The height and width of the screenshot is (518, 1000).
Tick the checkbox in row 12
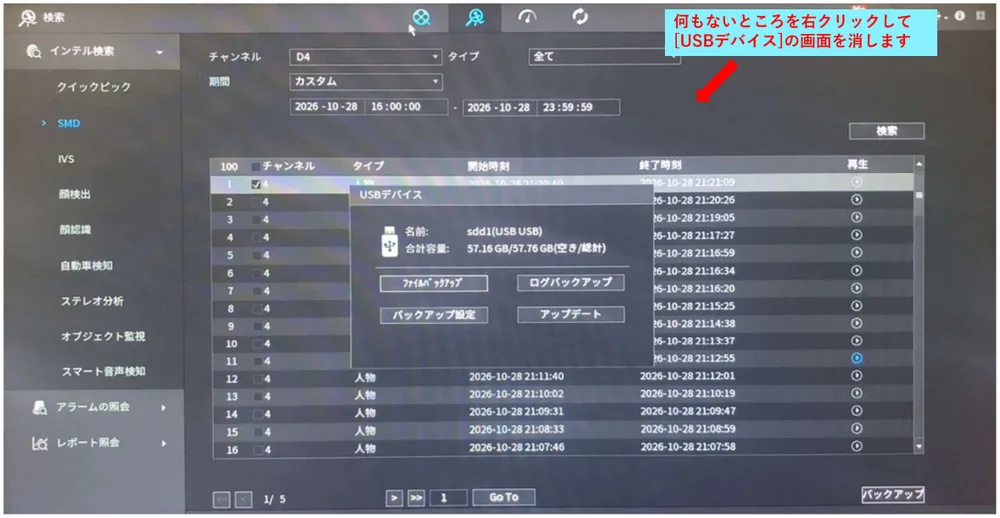(258, 379)
